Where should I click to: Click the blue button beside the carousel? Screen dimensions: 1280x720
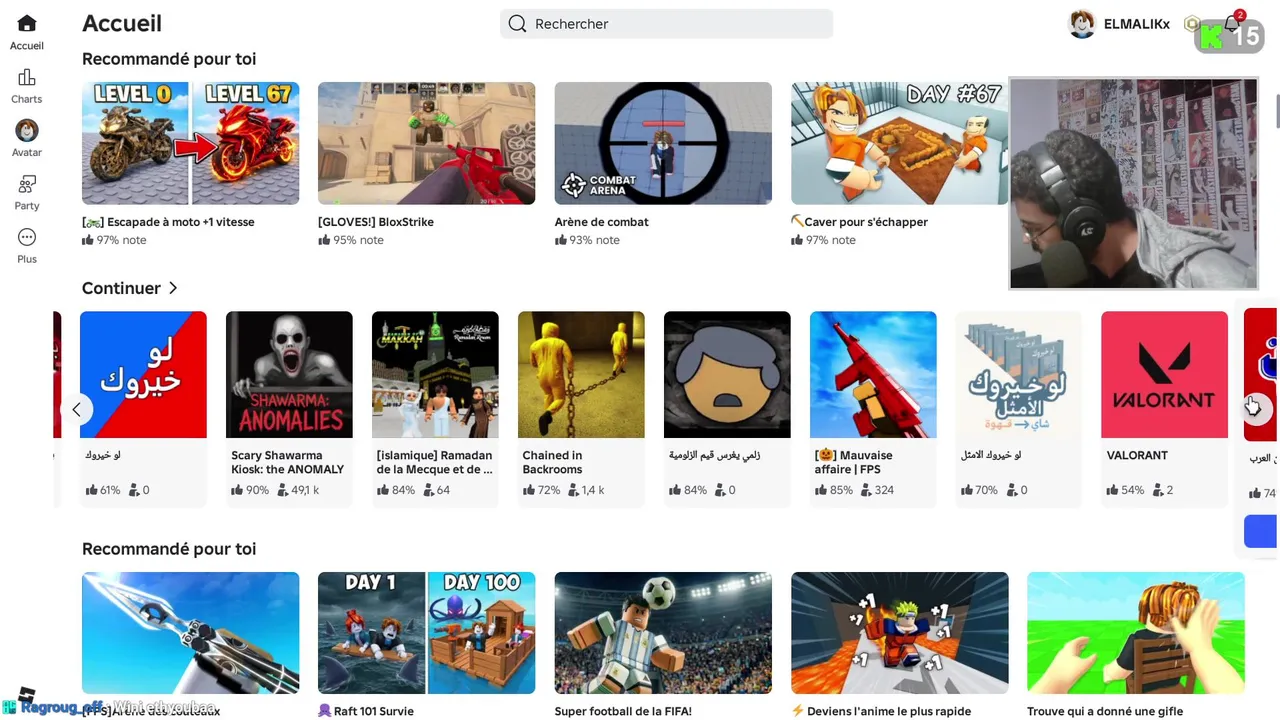tap(1260, 532)
